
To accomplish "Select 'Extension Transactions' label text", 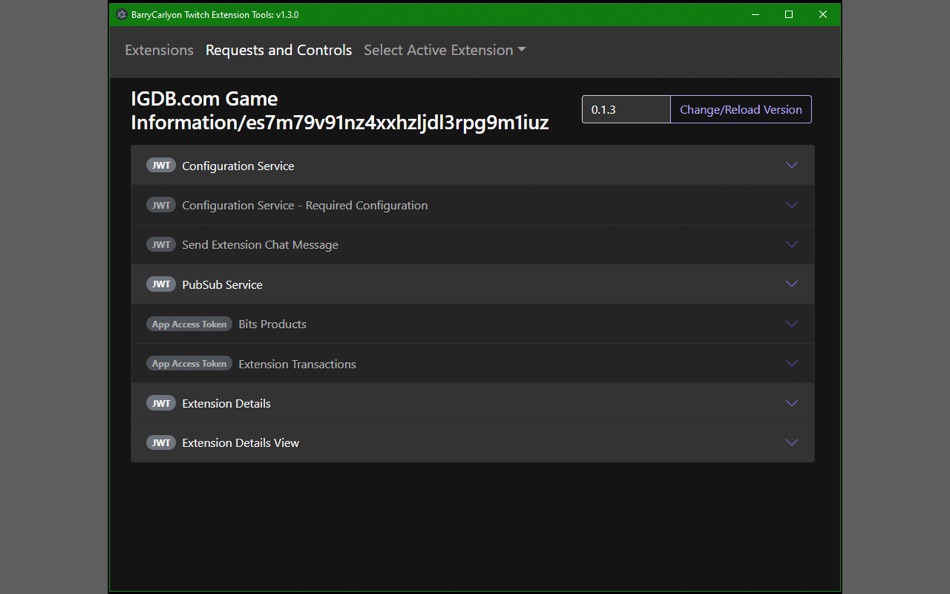I will coord(297,364).
